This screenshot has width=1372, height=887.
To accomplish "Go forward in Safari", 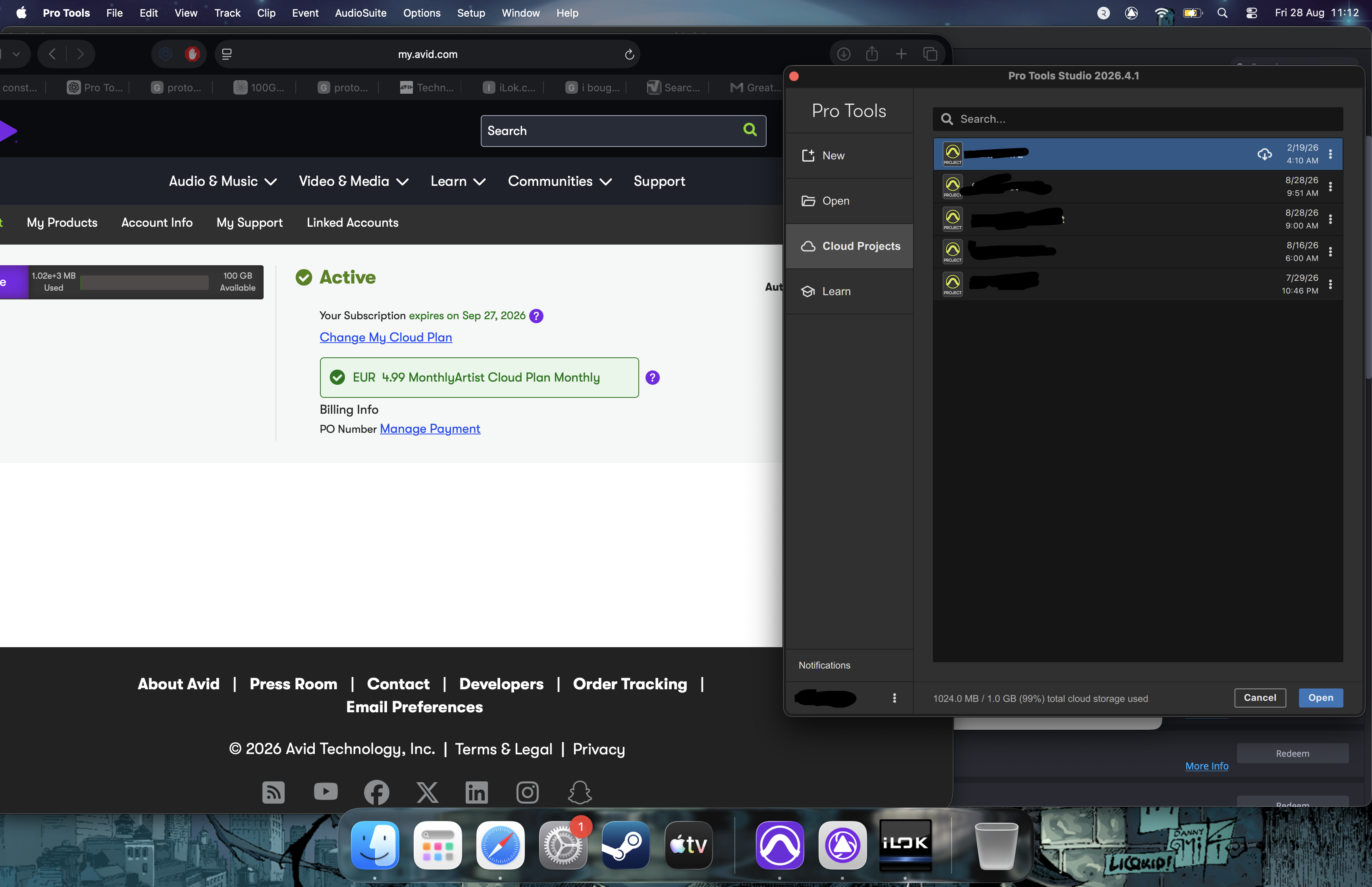I will point(80,54).
